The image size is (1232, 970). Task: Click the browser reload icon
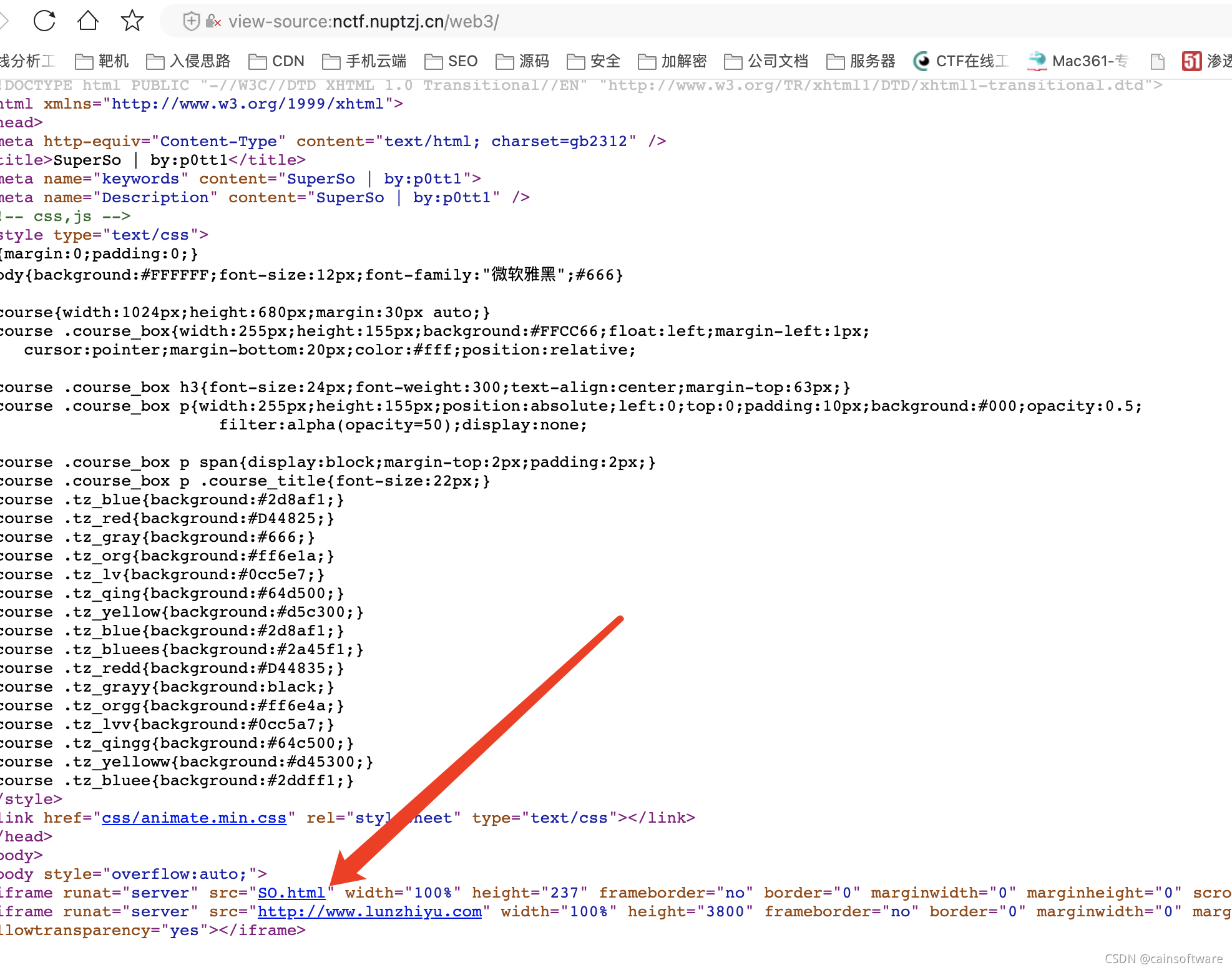pos(44,21)
